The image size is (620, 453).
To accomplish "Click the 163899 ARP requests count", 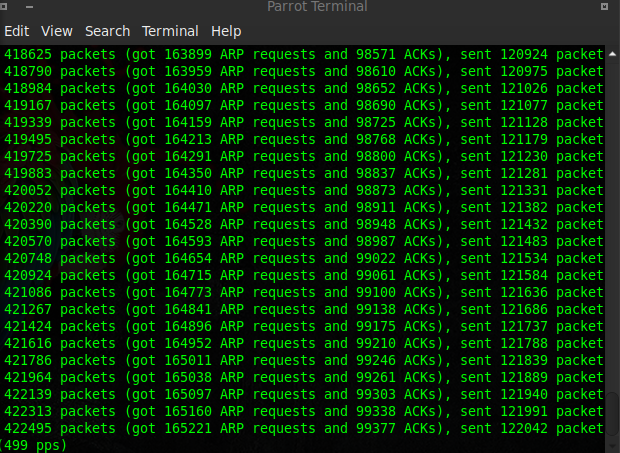I will [x=188, y=54].
